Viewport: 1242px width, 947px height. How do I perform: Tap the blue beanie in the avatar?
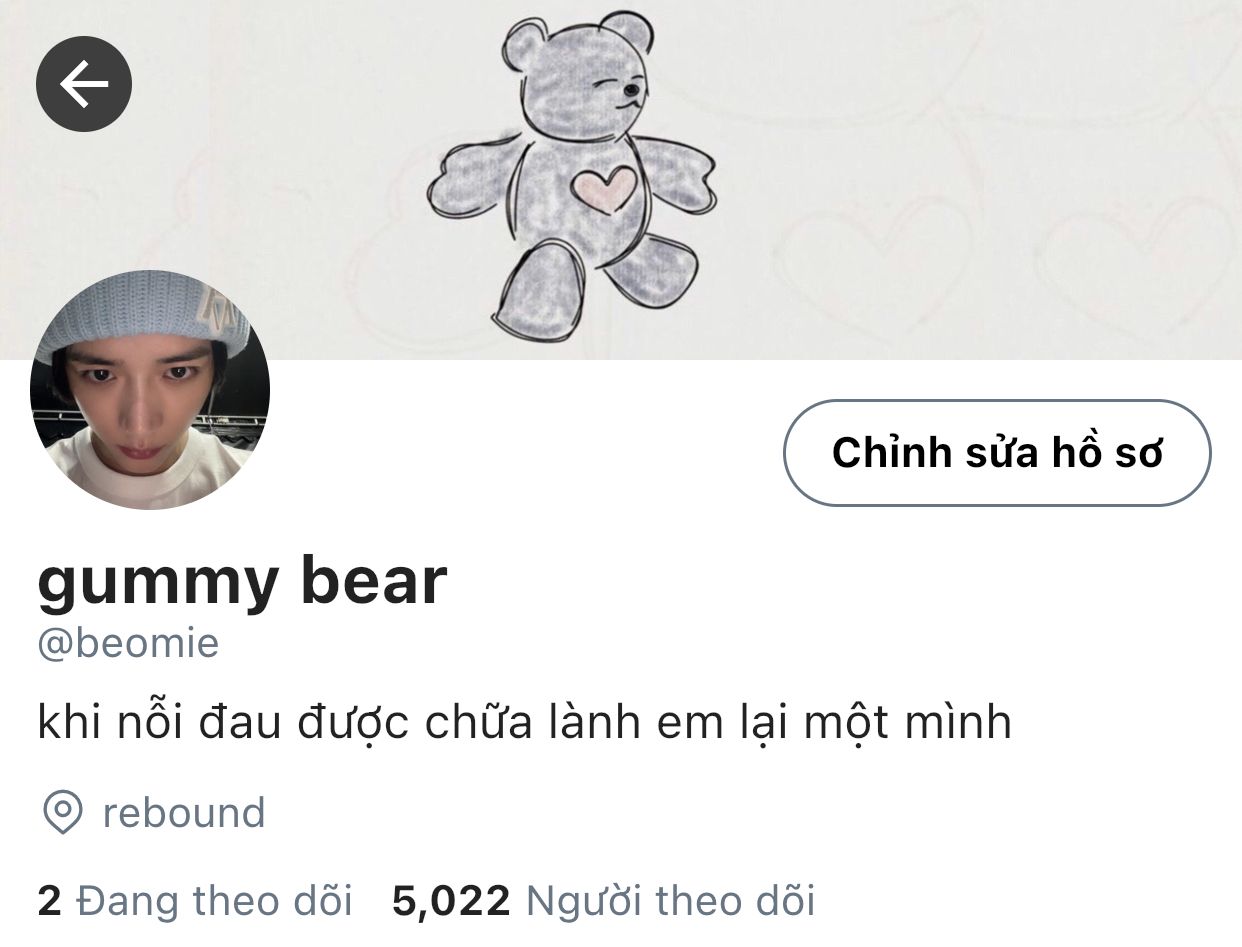(150, 310)
